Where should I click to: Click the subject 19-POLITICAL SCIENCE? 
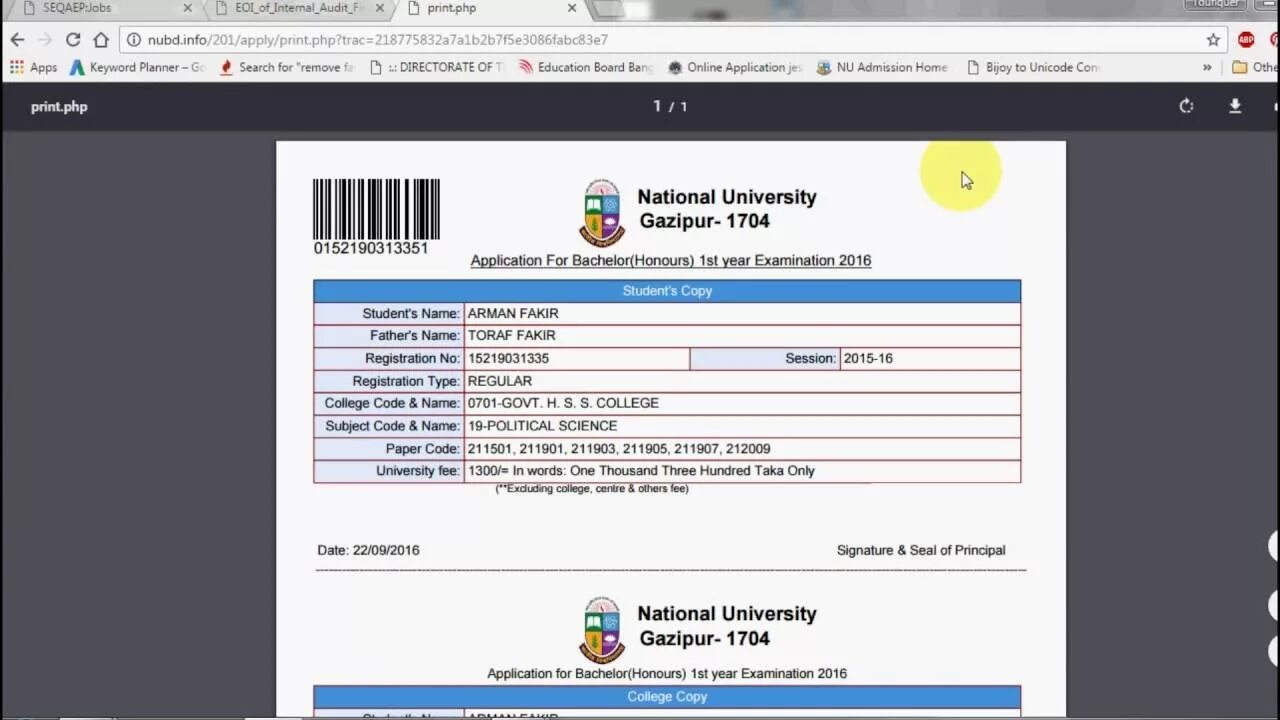coord(542,425)
